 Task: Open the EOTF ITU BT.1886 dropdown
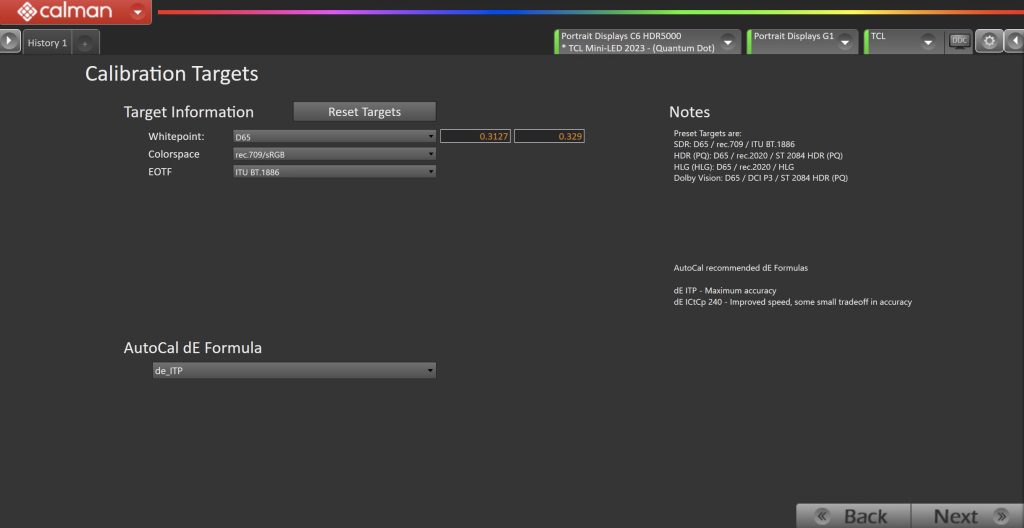click(334, 171)
